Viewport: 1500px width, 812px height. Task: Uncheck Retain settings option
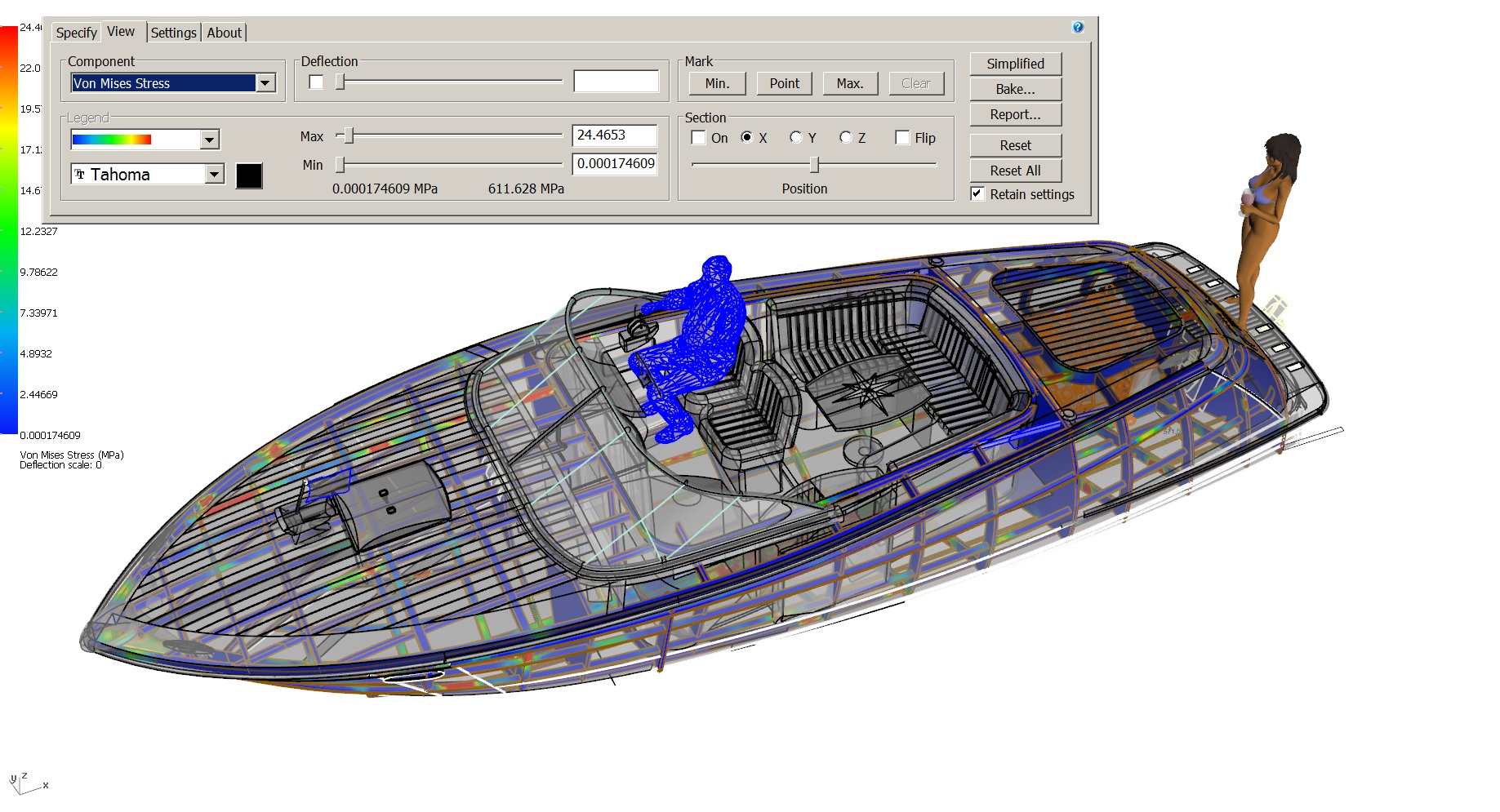977,194
